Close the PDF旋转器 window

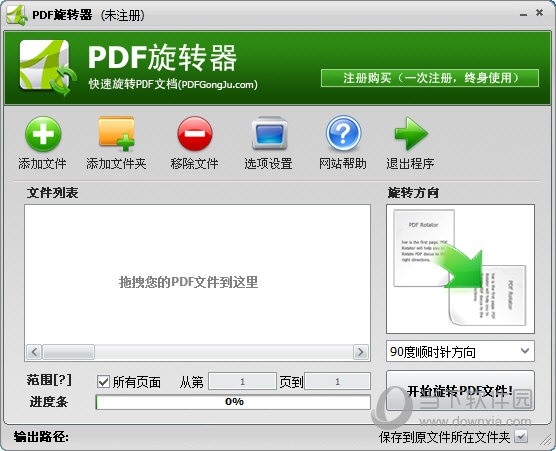click(x=539, y=13)
